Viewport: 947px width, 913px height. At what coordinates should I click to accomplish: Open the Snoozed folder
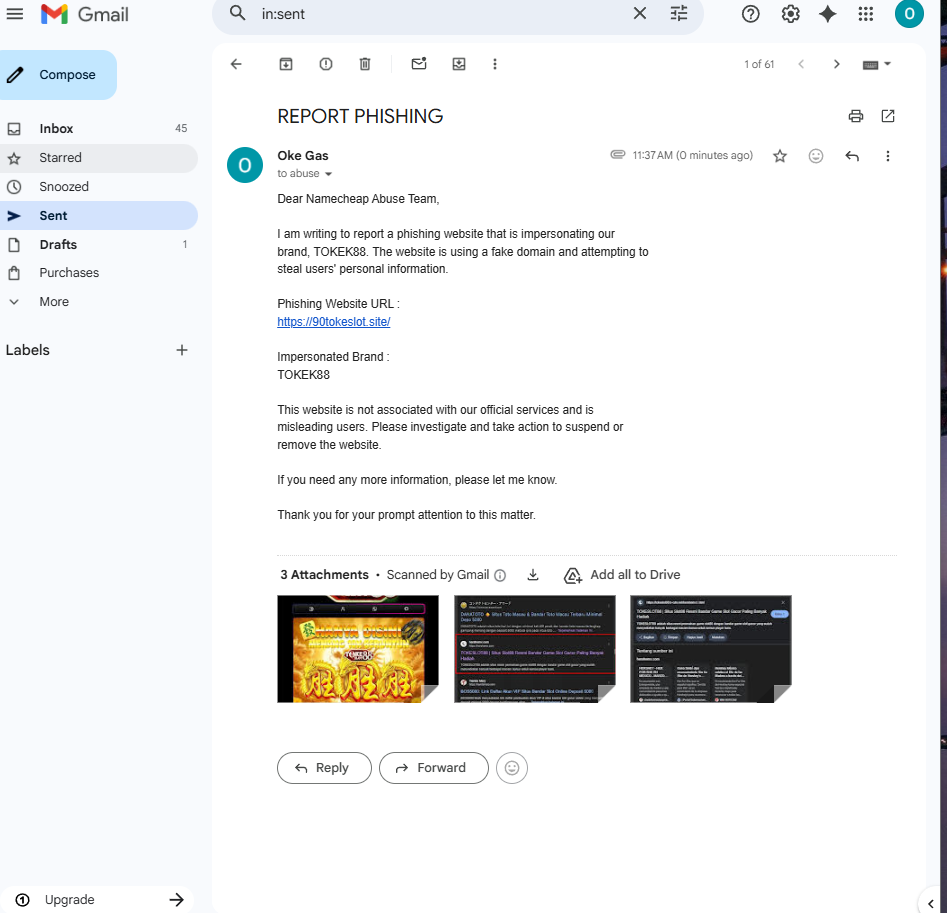[98, 187]
